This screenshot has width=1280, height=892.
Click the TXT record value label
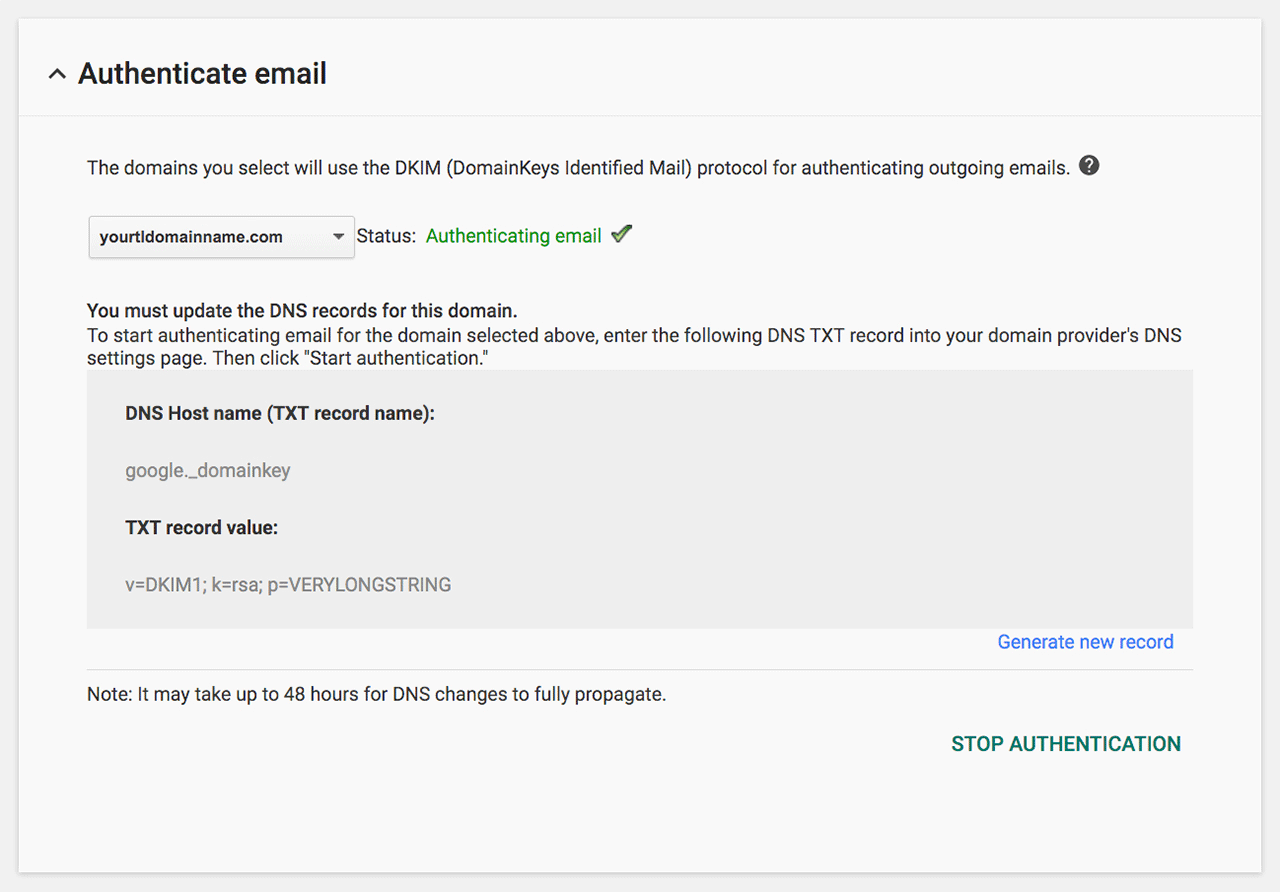[x=201, y=527]
